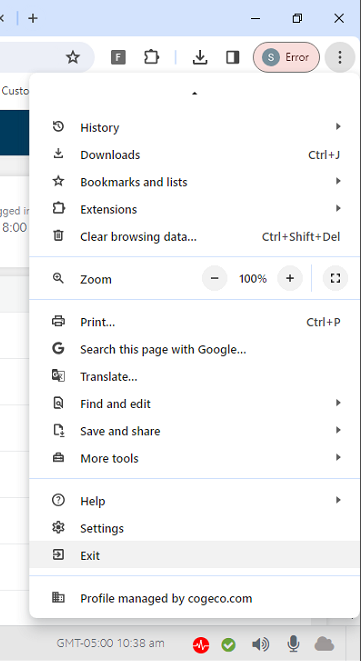Open the Find and edit entry
361x661 pixels.
tap(194, 404)
